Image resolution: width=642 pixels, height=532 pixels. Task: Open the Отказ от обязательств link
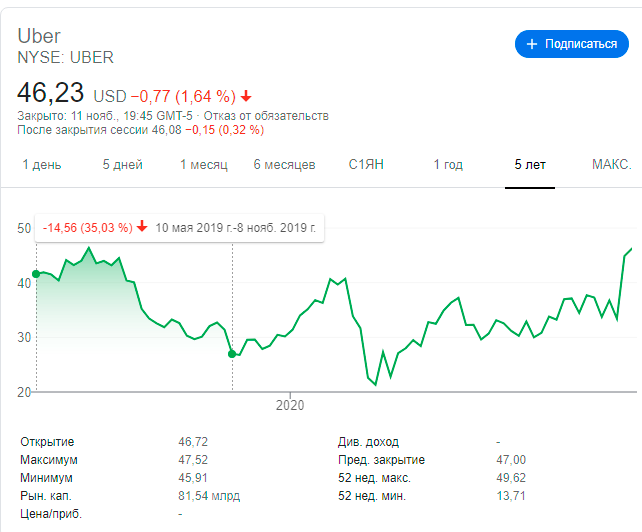[x=266, y=116]
